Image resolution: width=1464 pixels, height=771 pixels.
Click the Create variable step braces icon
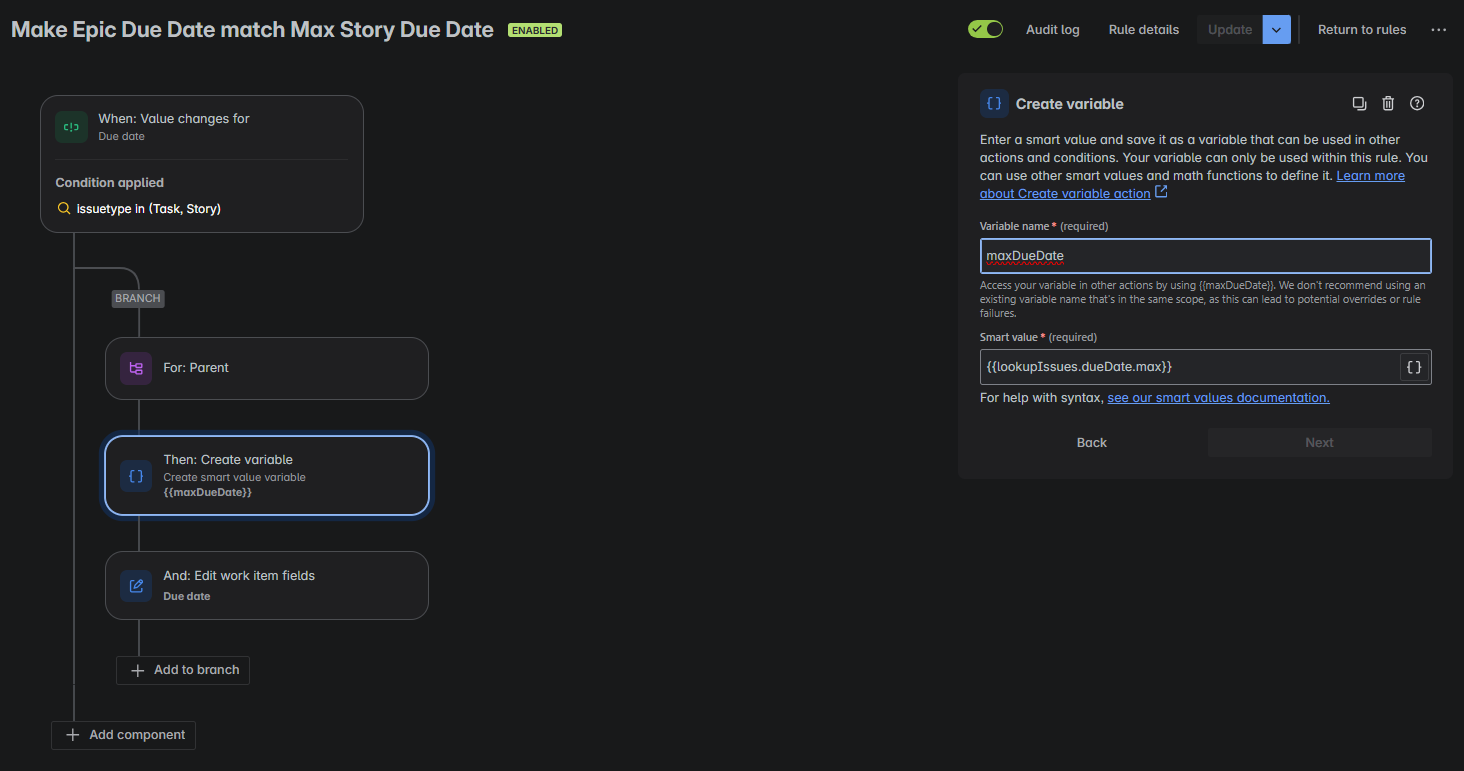(x=136, y=476)
